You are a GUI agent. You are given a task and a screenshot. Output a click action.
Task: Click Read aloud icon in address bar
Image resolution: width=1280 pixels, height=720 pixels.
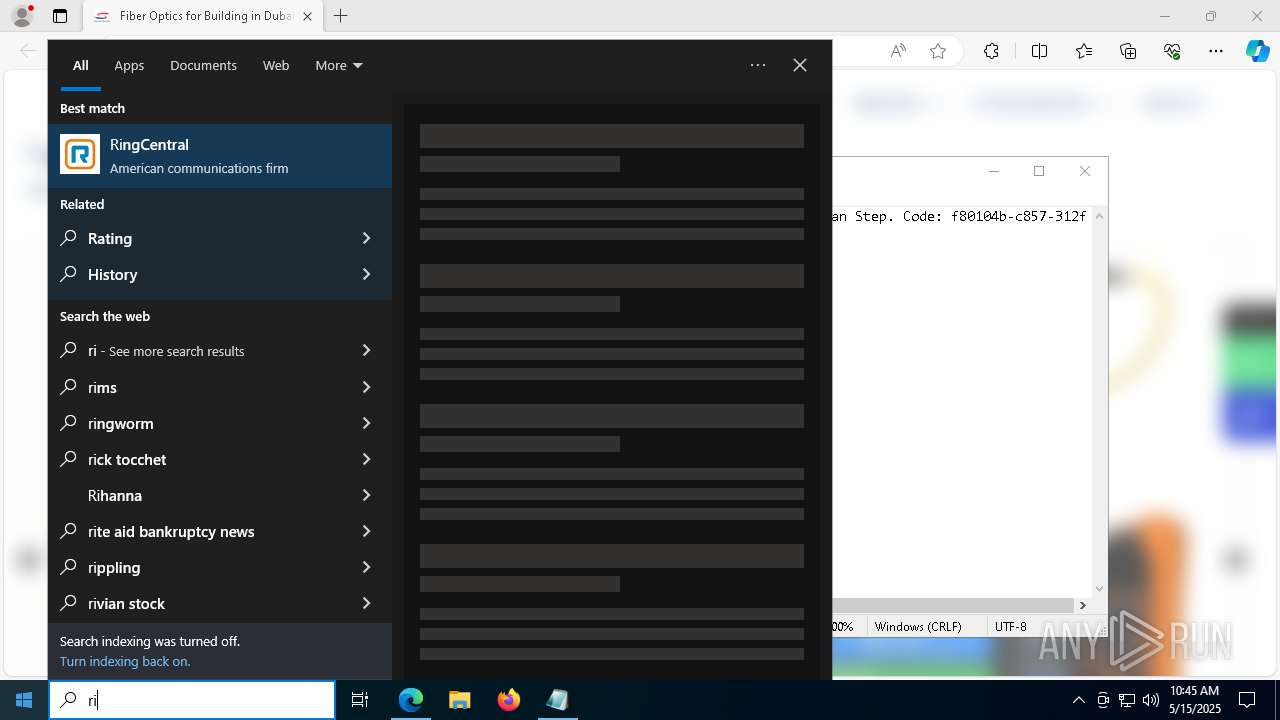tap(898, 51)
